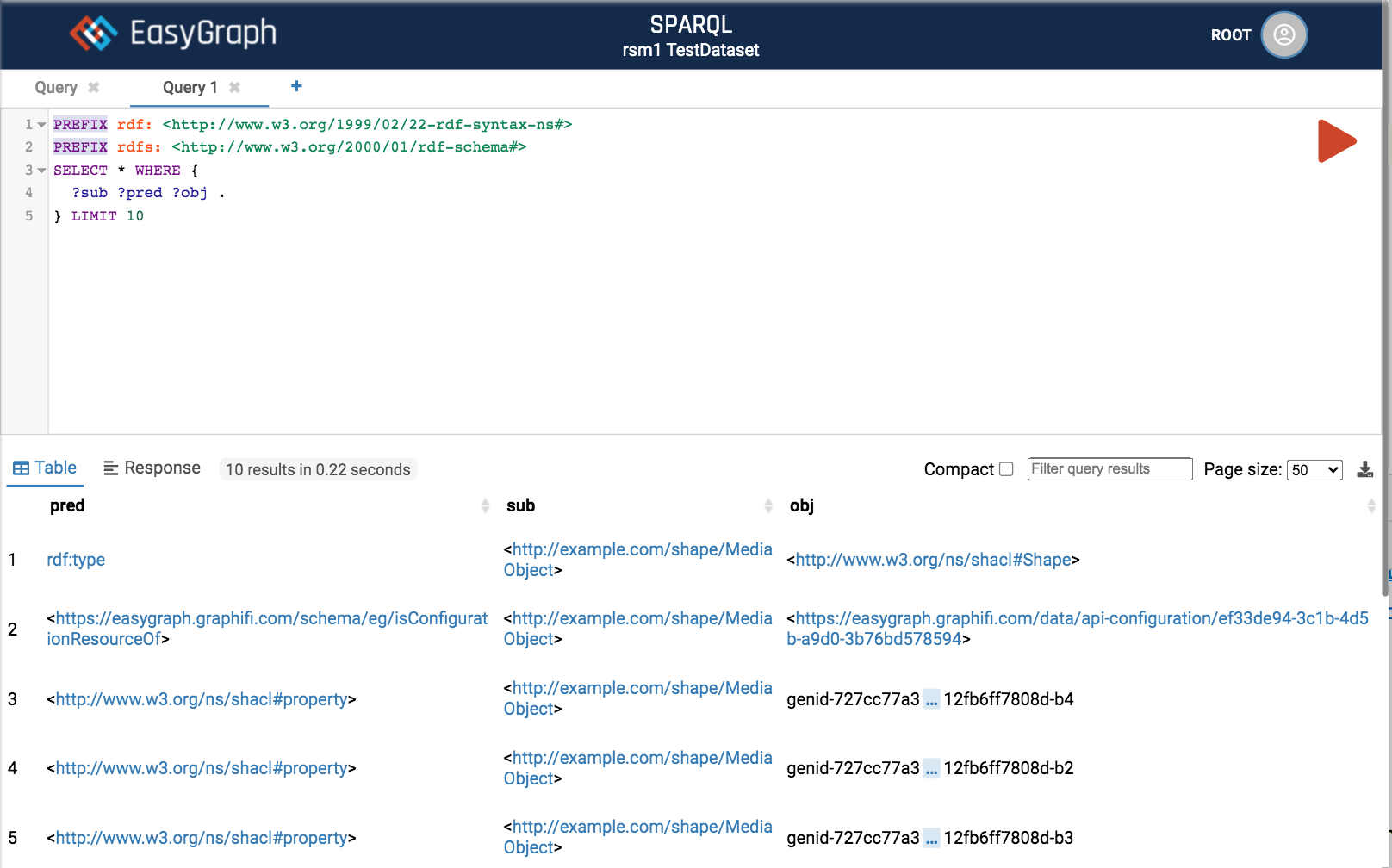Image resolution: width=1392 pixels, height=868 pixels.
Task: Open the shacl#Shape object link
Action: pyautogui.click(x=933, y=560)
